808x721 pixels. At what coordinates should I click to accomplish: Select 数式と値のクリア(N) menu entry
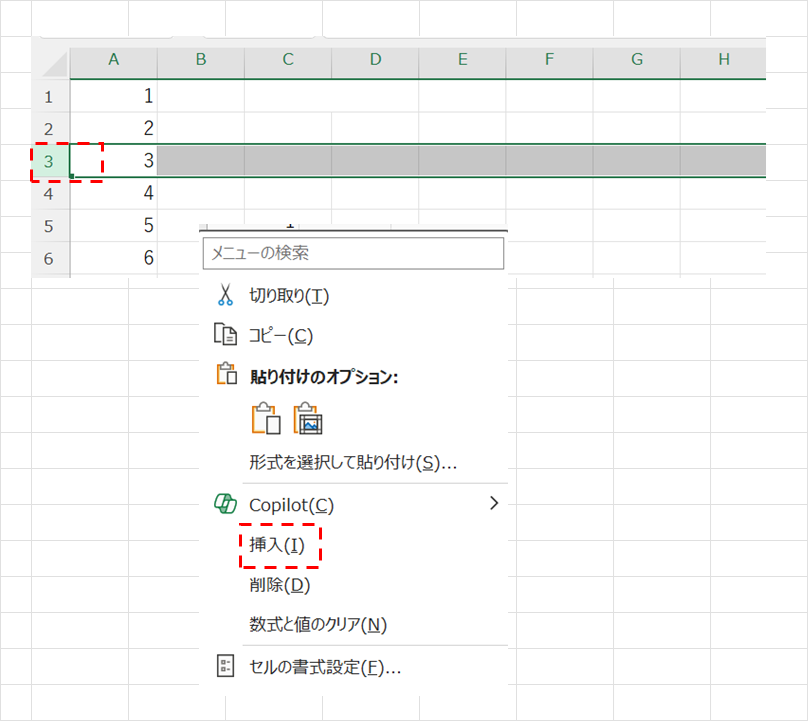(317, 625)
